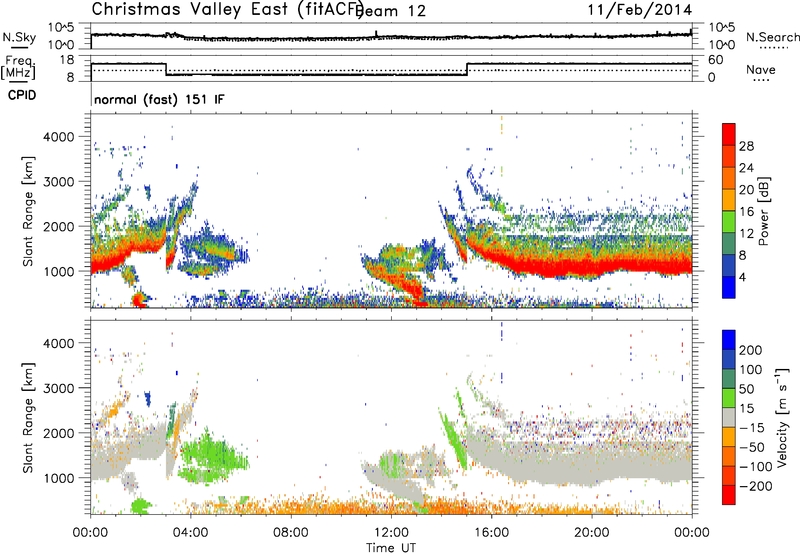Click the Slant Range [km] label of power panel
Screen dimensions: 800x554
(x=28, y=211)
